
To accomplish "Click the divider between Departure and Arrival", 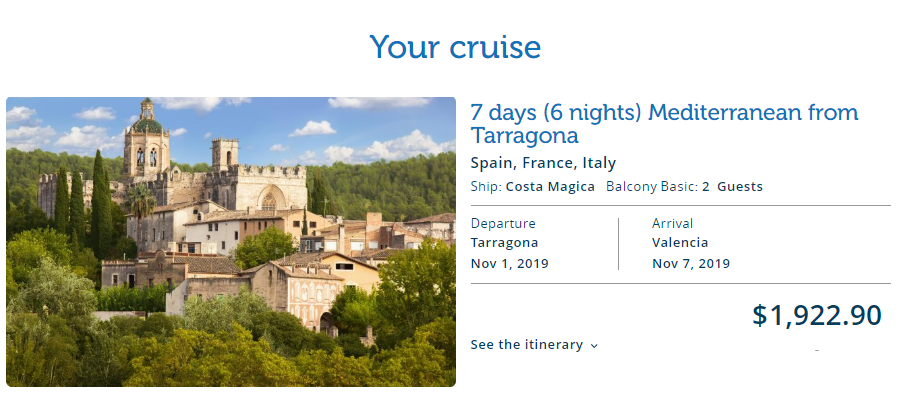I will click(618, 243).
